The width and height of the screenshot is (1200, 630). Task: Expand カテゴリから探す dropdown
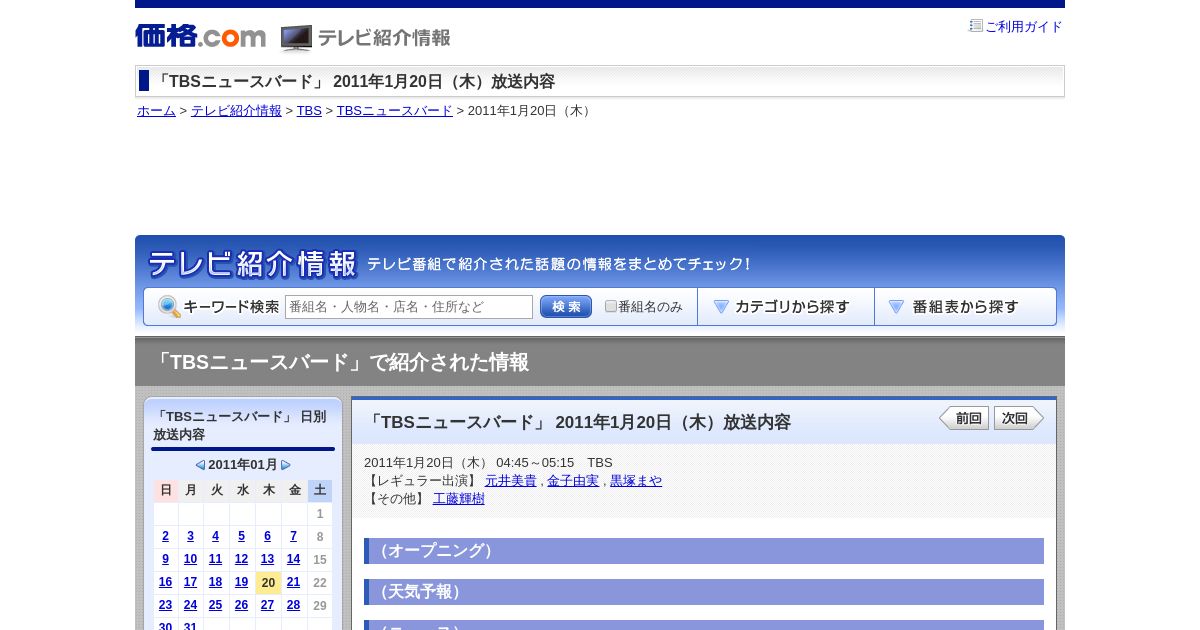coord(786,307)
